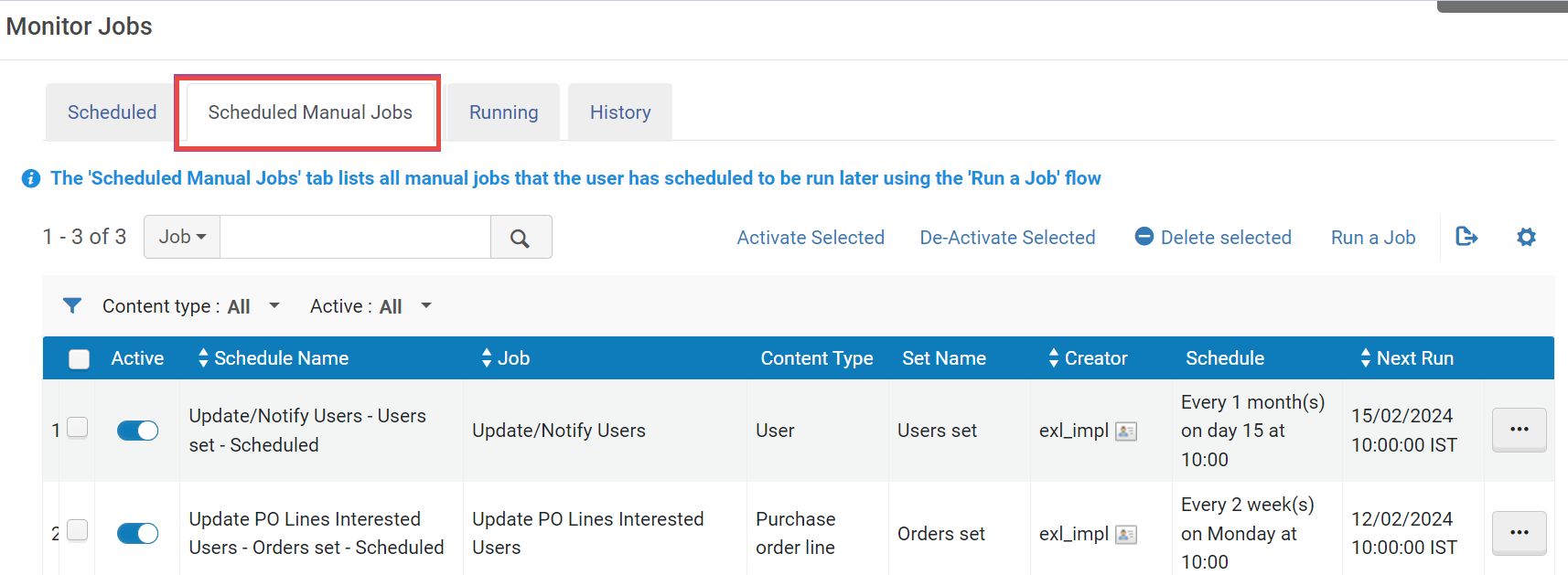Screen dimensions: 1568x575
Task: Open creator card icon for Users set row
Action: tap(1126, 431)
